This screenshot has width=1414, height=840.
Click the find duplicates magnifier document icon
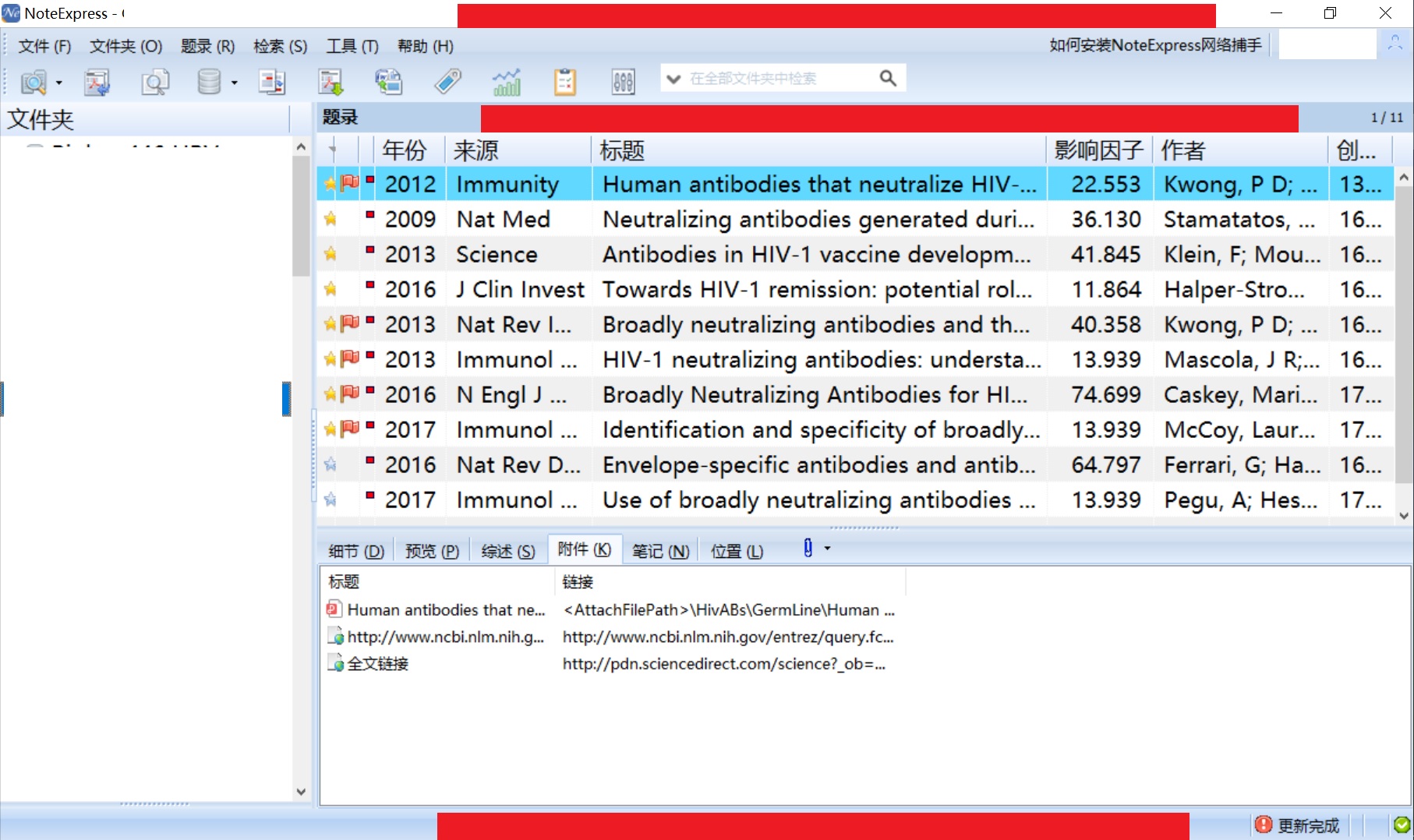point(155,81)
